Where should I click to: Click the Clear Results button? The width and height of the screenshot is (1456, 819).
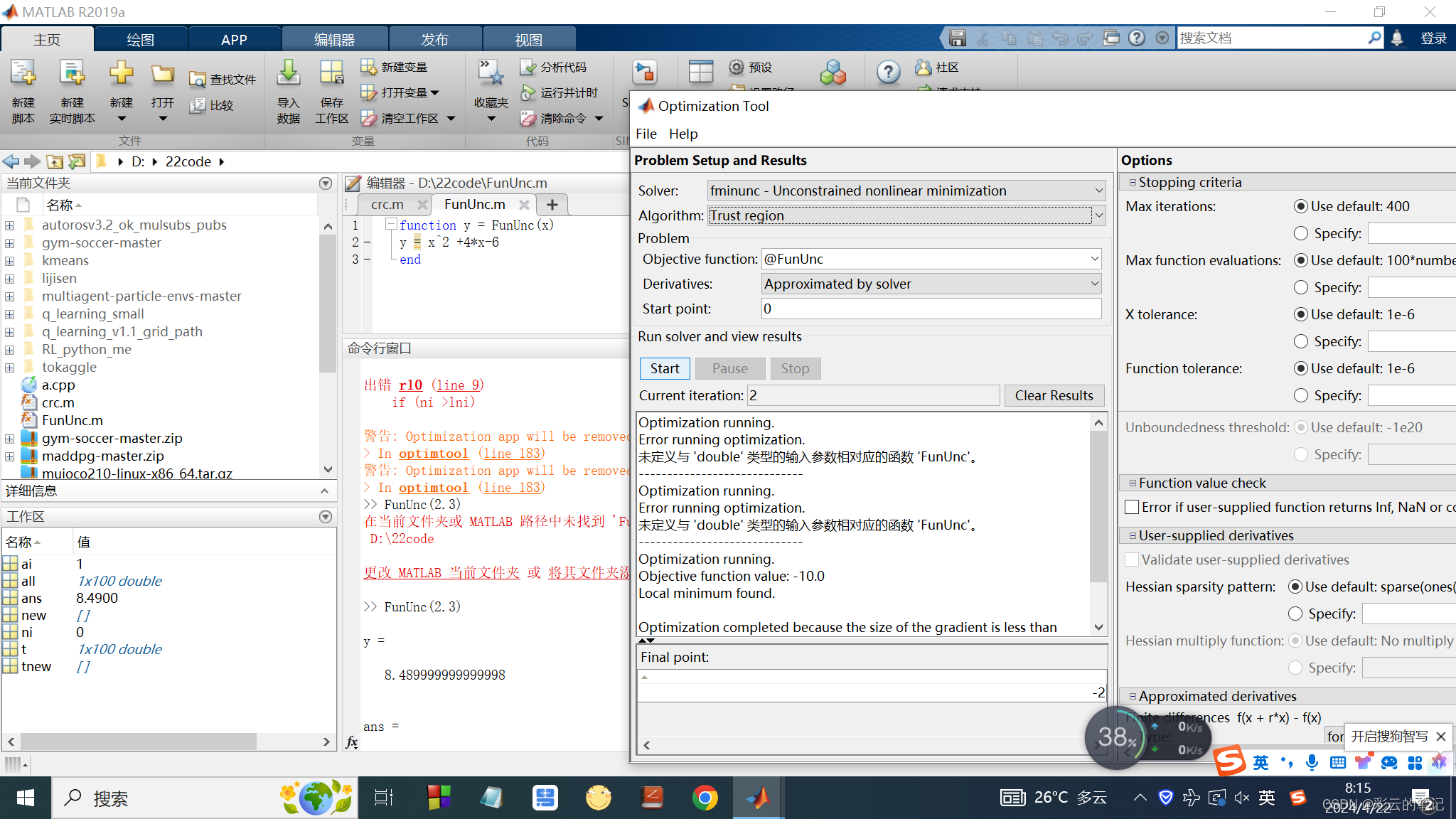point(1054,395)
